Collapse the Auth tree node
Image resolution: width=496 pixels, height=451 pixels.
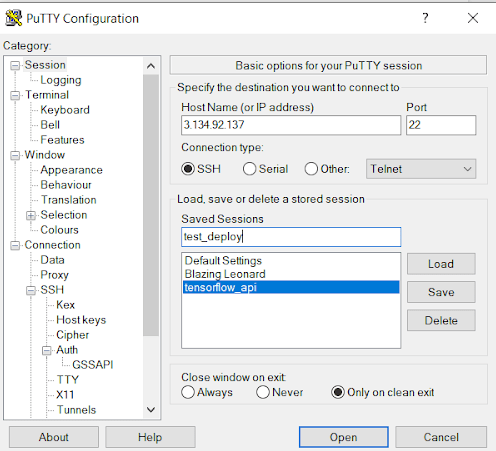click(x=47, y=350)
